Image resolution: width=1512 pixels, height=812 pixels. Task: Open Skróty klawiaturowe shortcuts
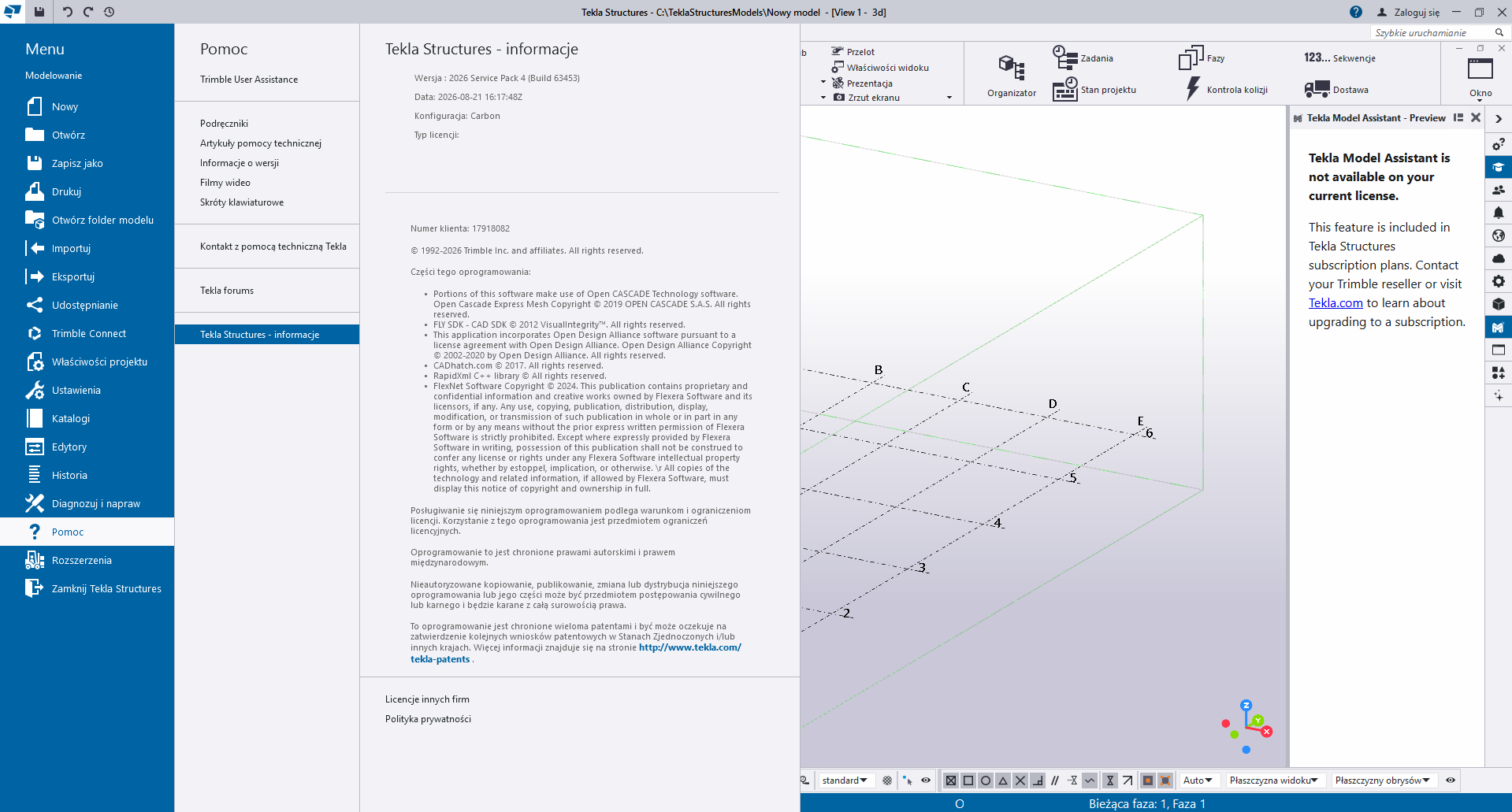pyautogui.click(x=242, y=202)
